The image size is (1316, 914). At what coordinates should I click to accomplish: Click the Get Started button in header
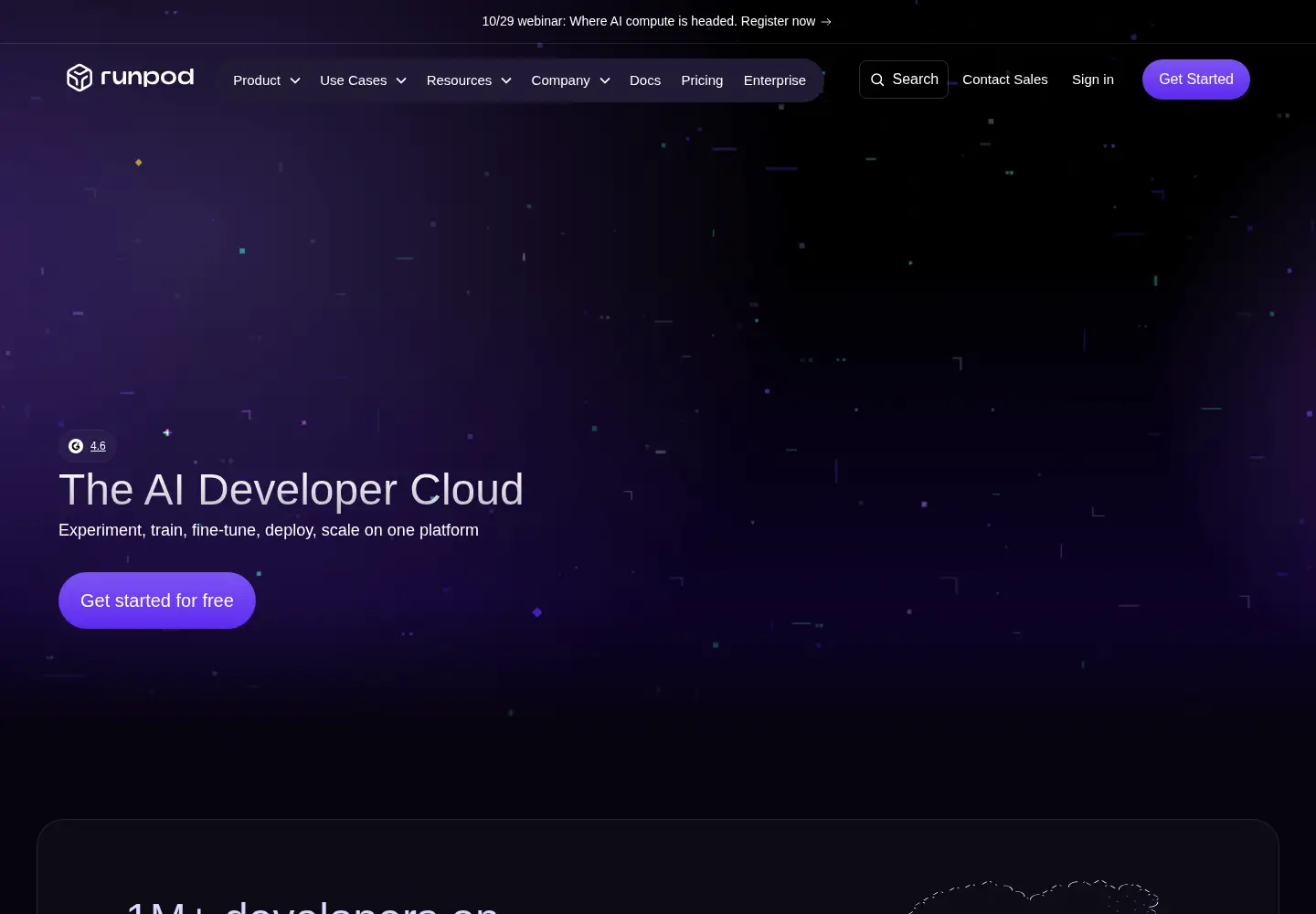(x=1196, y=80)
